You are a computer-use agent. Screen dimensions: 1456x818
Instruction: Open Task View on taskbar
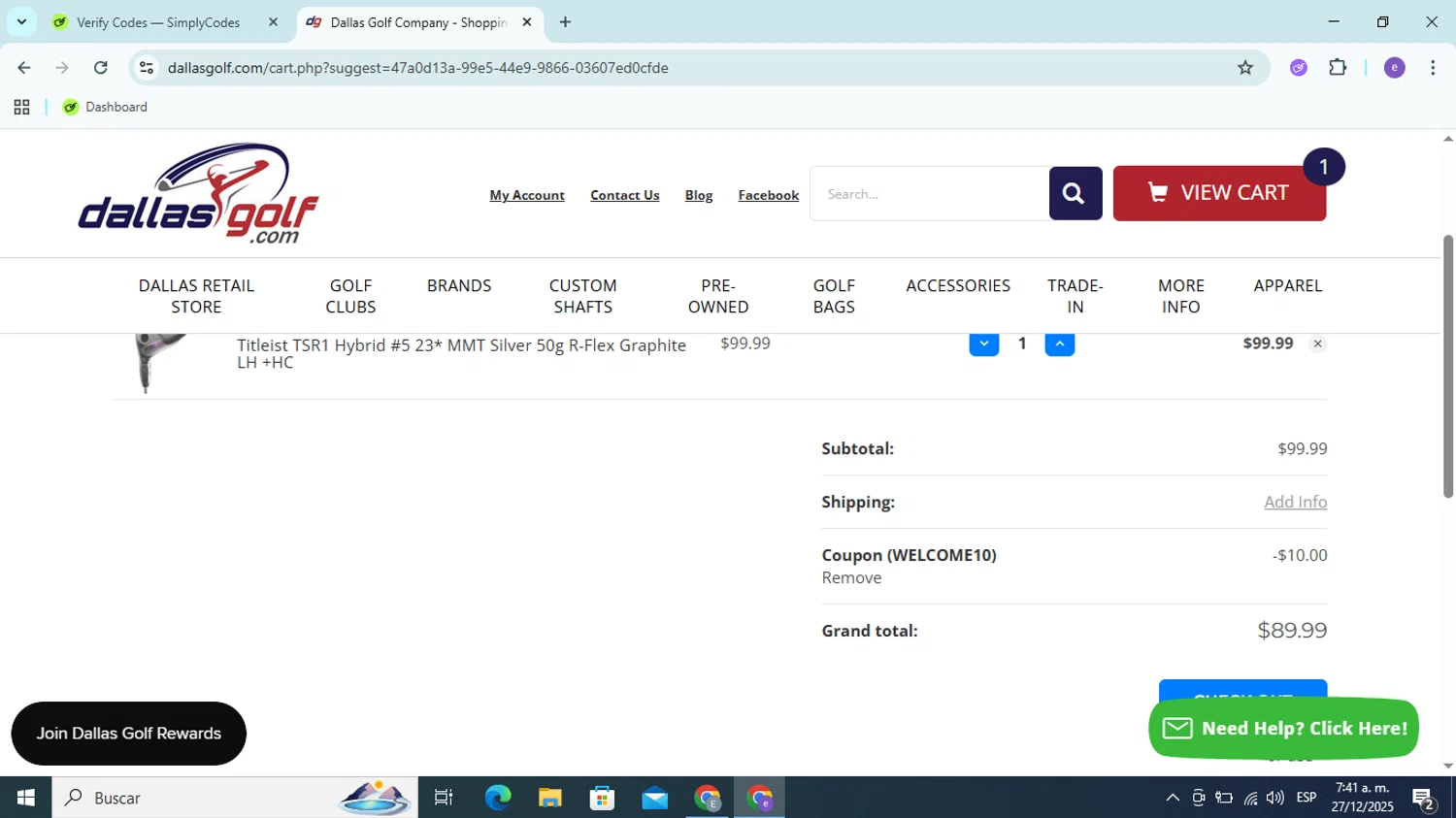444,798
